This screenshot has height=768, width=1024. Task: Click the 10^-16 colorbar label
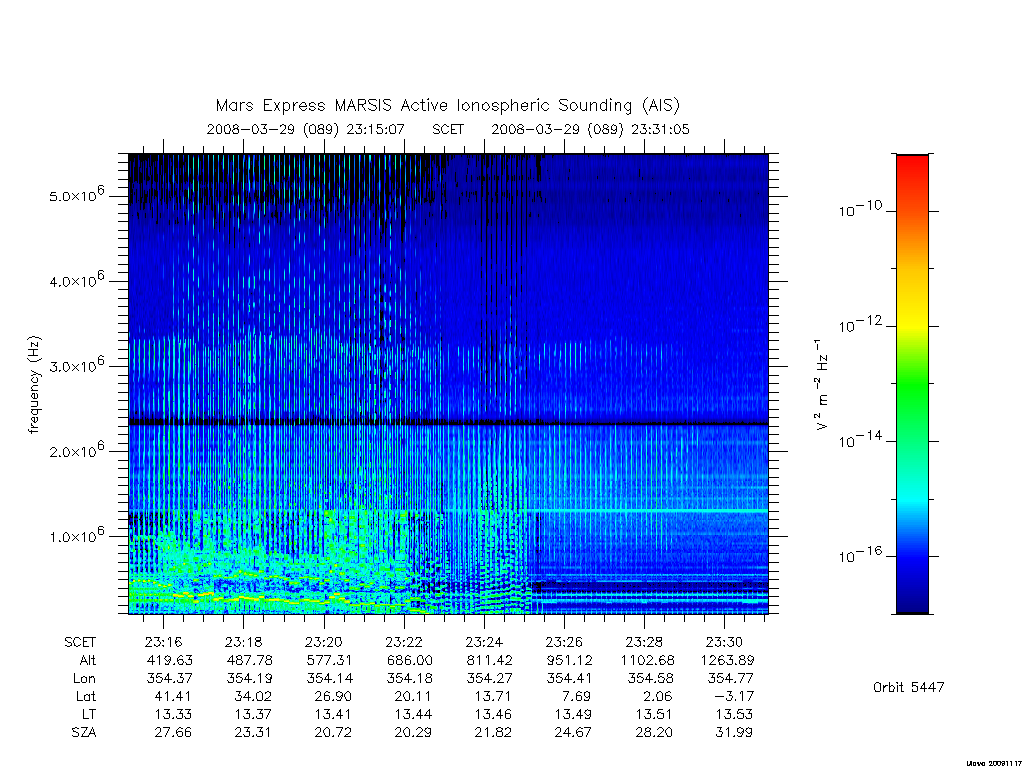pos(860,555)
